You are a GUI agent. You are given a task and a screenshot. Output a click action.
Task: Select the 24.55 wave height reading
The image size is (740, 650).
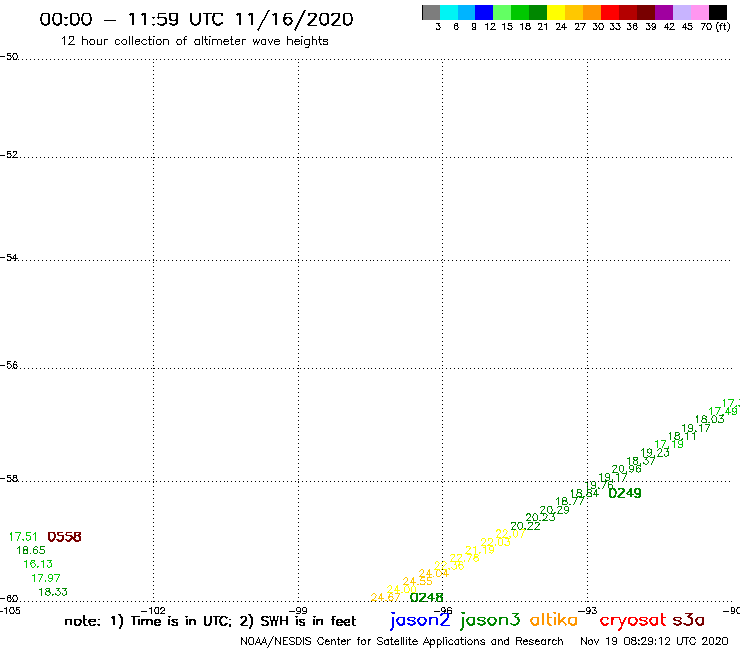[x=417, y=582]
